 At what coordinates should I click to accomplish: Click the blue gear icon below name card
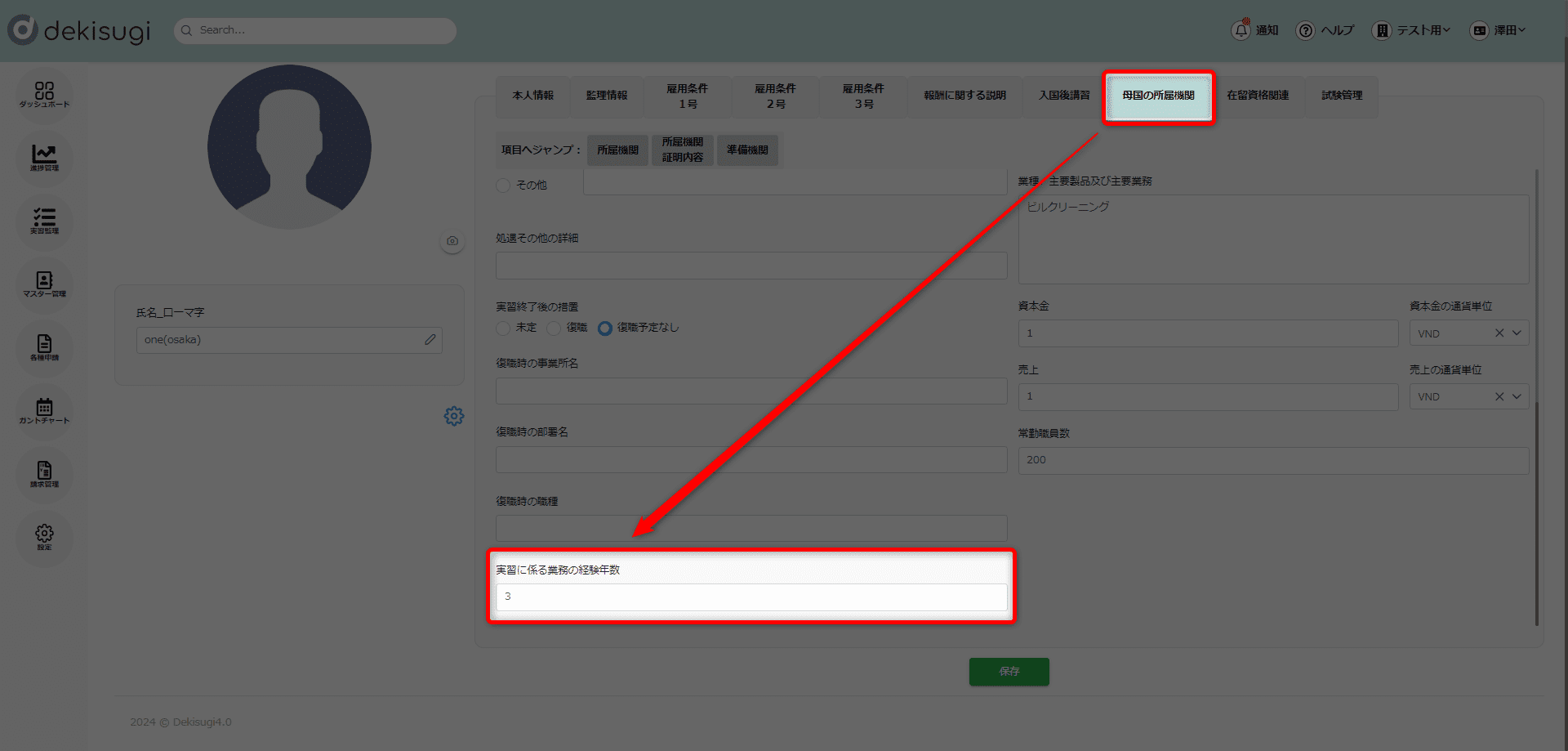(454, 416)
